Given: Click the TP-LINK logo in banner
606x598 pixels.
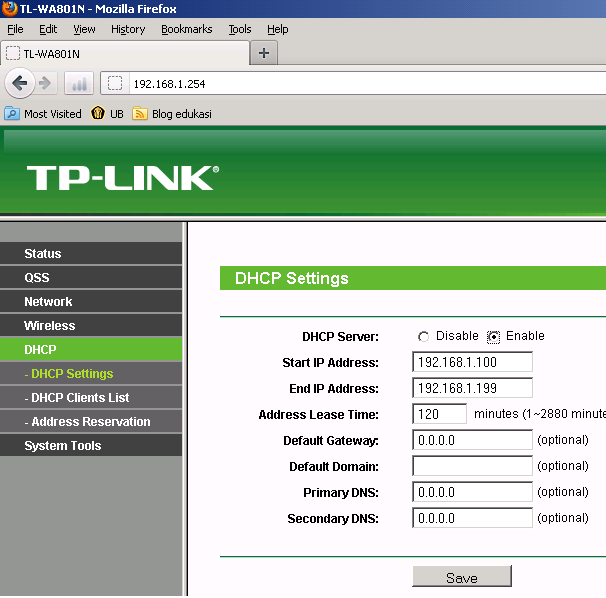Looking at the screenshot, I should tap(123, 178).
